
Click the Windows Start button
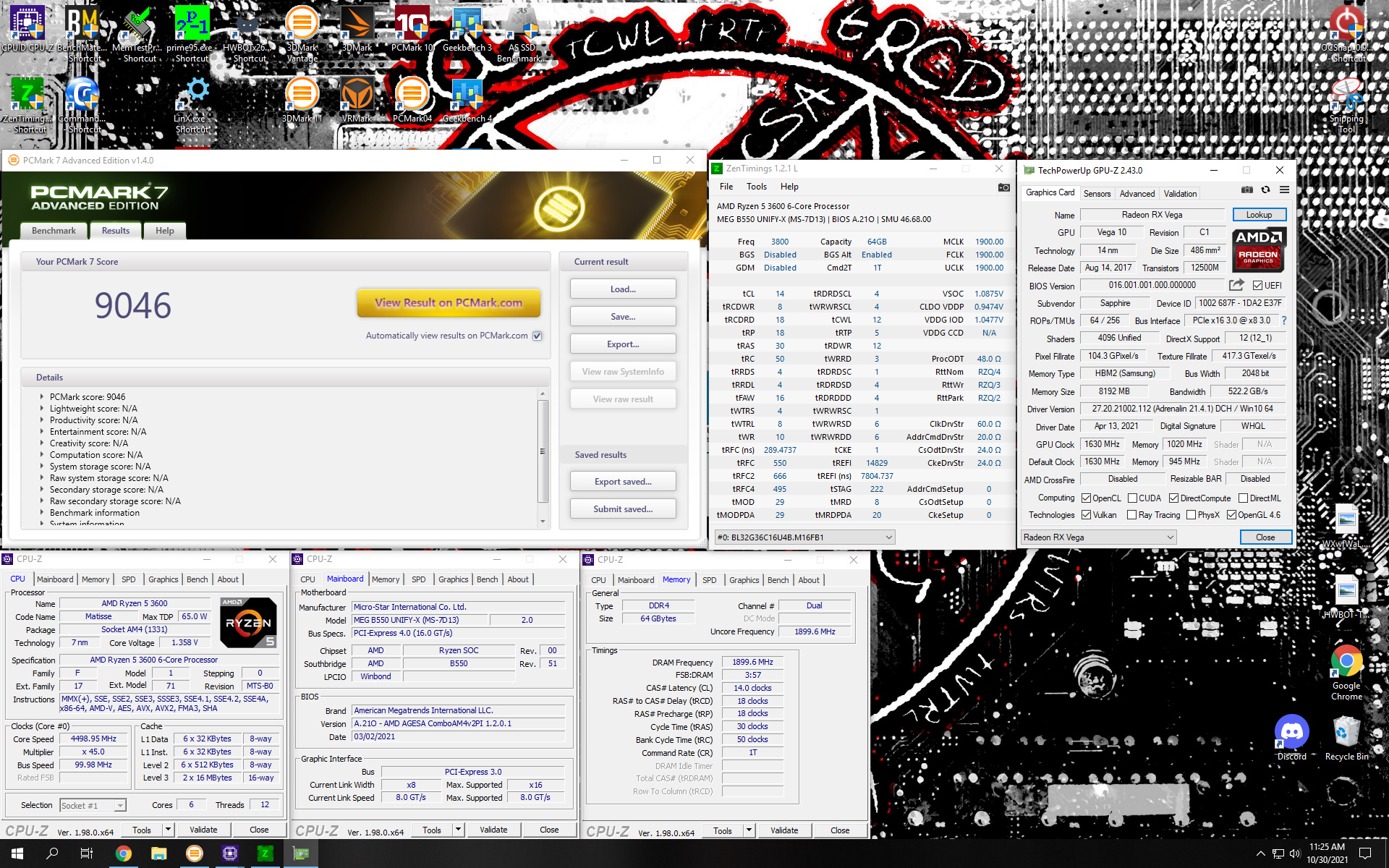tap(17, 854)
